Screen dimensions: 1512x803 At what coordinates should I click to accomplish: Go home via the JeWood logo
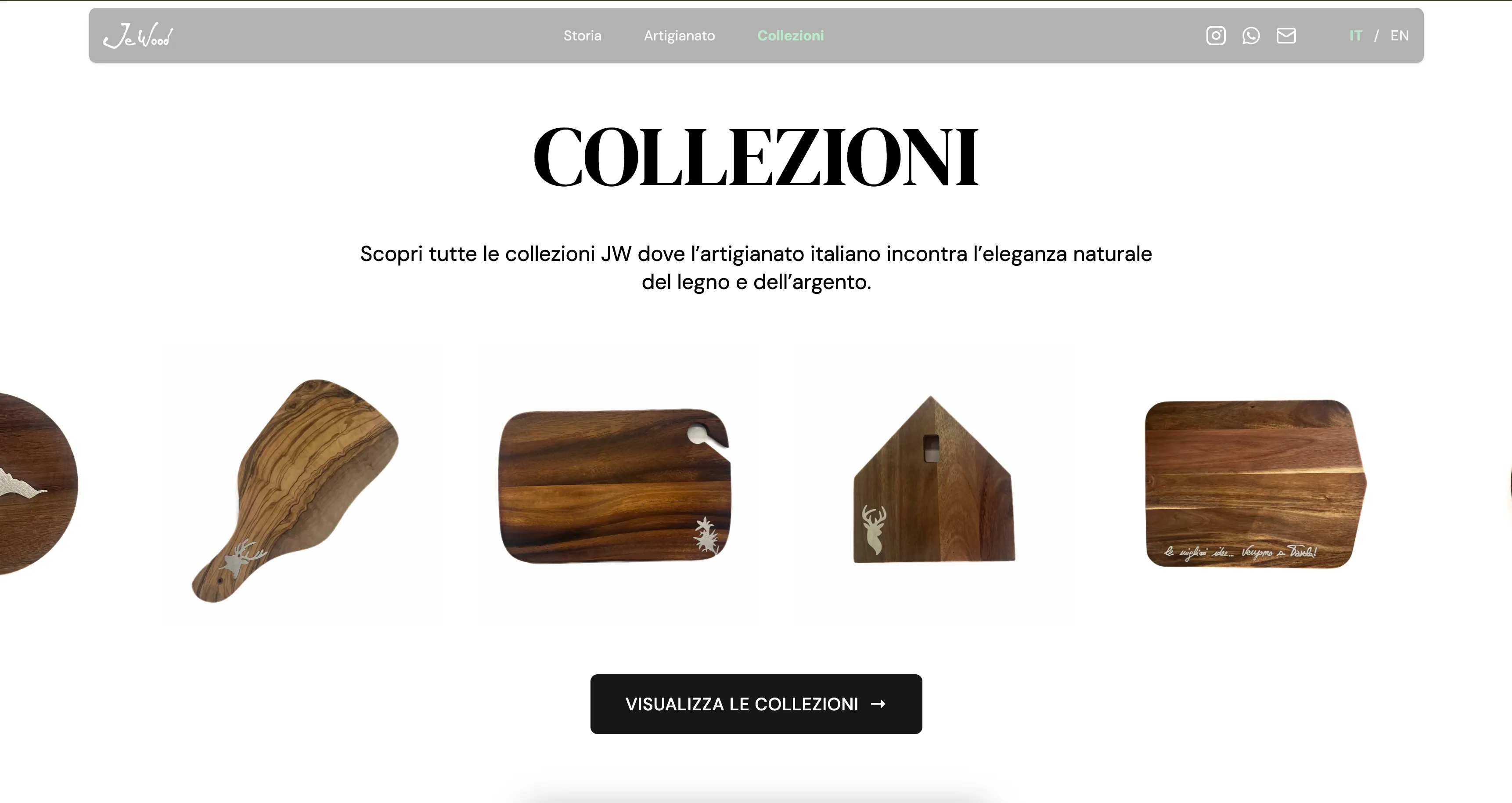pos(138,35)
